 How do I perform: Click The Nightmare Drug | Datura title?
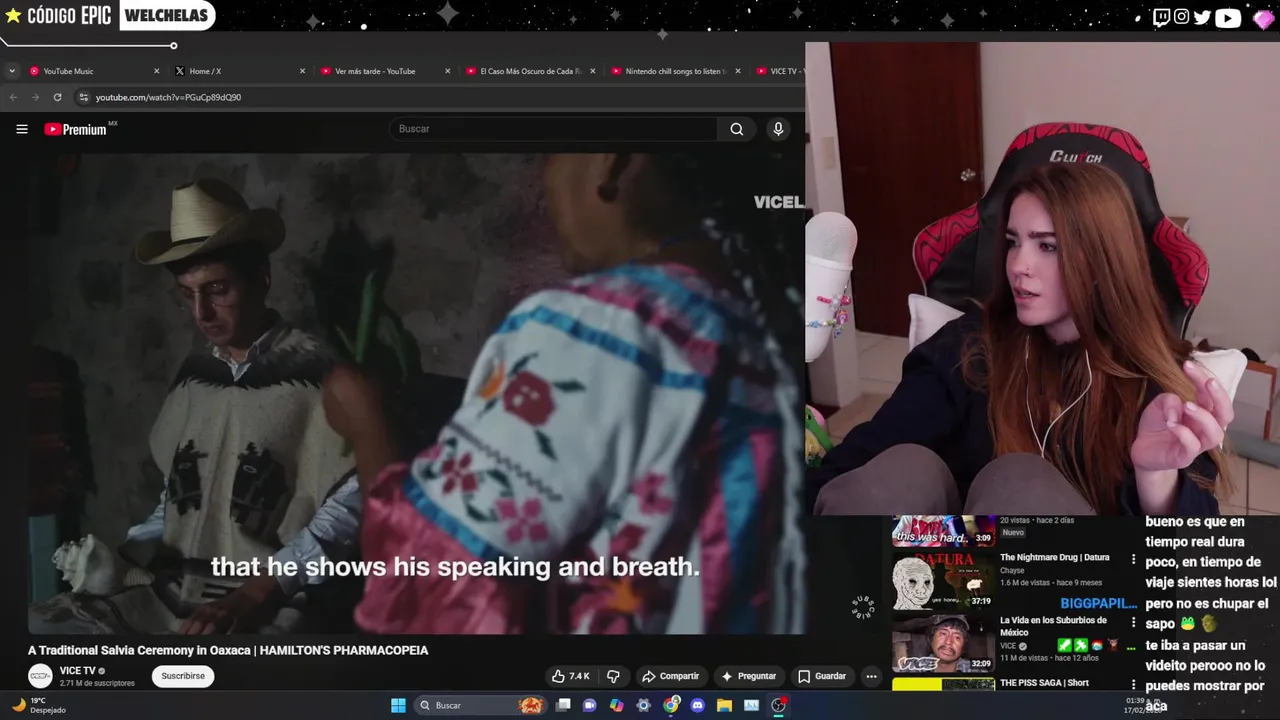tap(1054, 557)
